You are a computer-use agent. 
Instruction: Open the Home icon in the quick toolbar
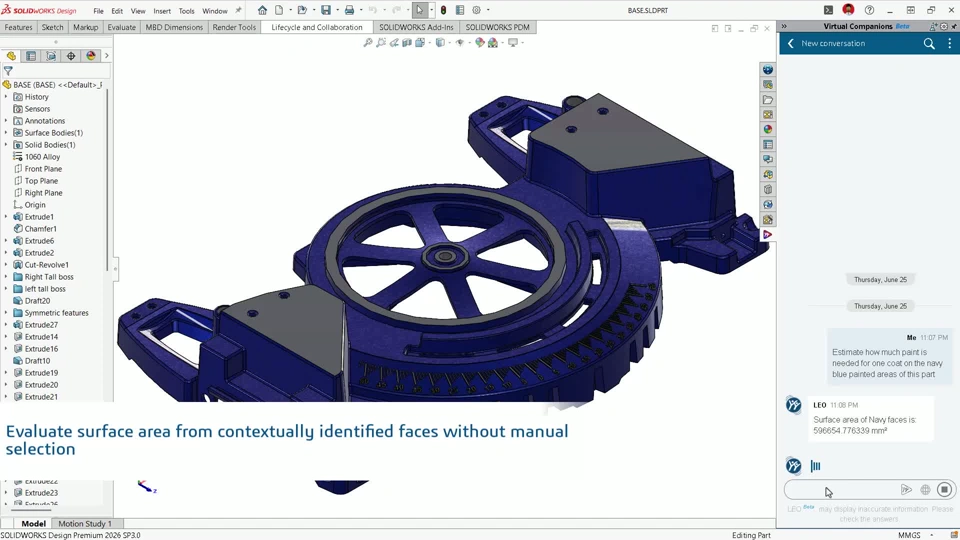pos(262,10)
